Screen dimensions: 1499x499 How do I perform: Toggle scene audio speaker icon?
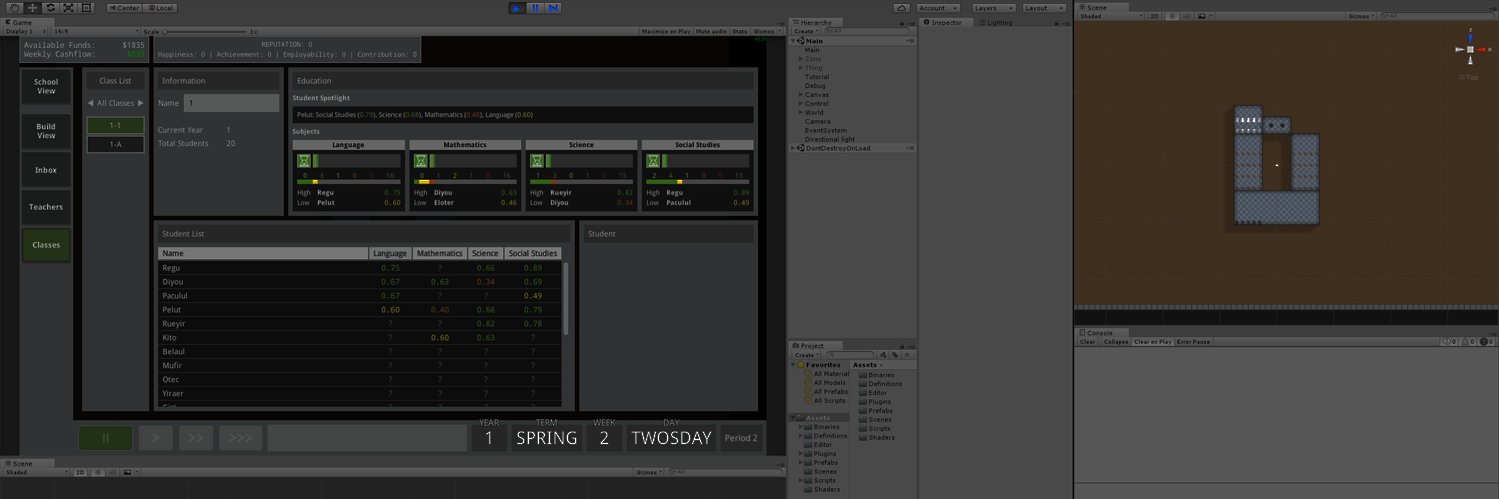tap(1185, 16)
